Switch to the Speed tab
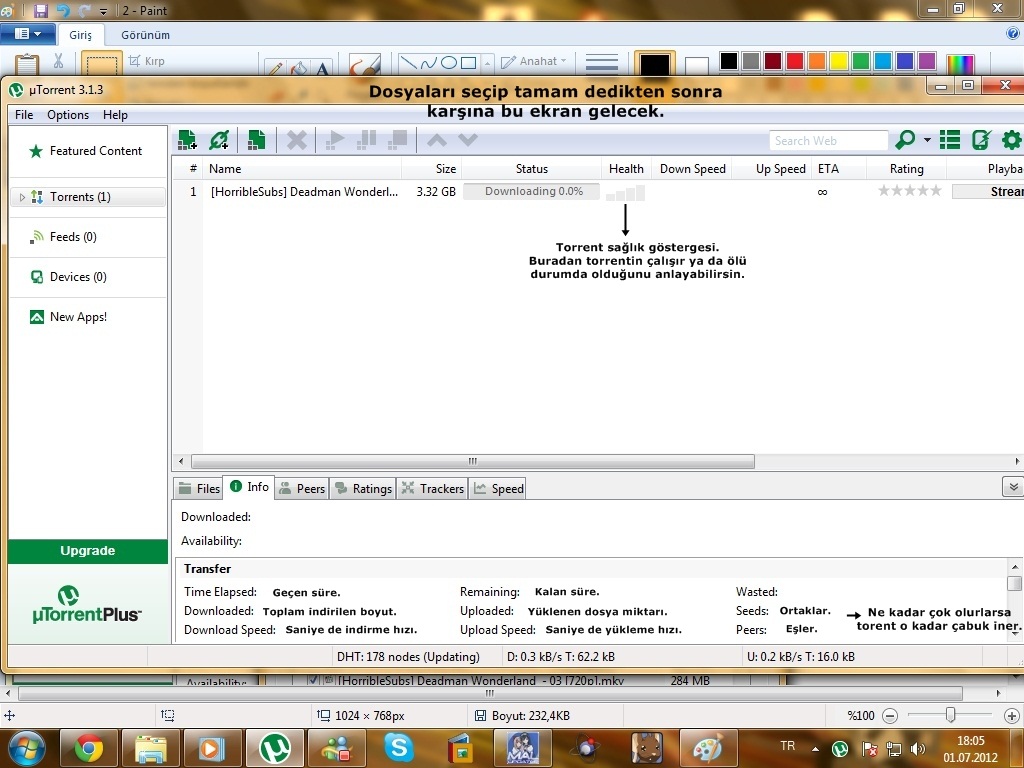 tap(498, 488)
